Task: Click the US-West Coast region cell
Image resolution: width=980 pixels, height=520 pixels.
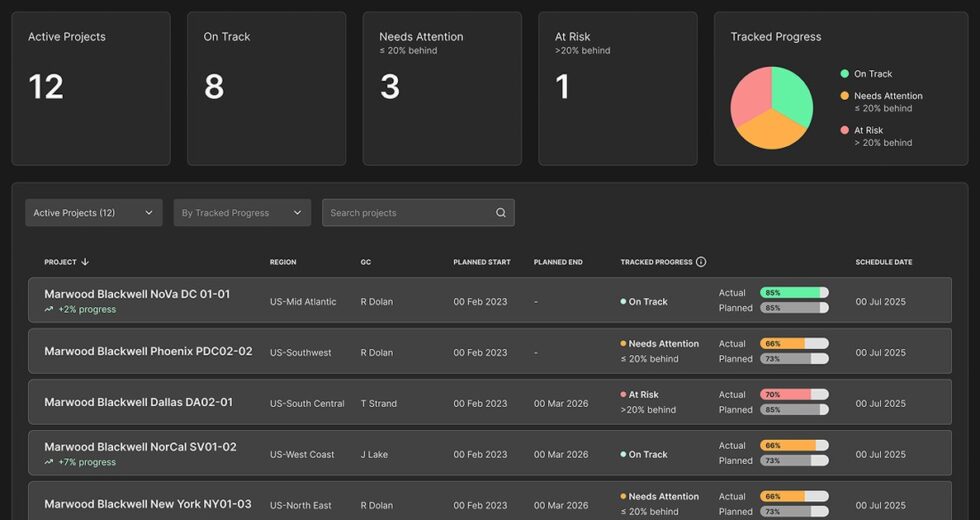Action: pos(302,454)
